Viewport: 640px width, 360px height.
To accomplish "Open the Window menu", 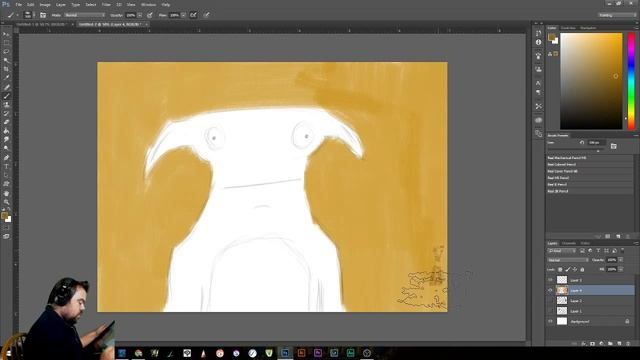I will coord(148,4).
